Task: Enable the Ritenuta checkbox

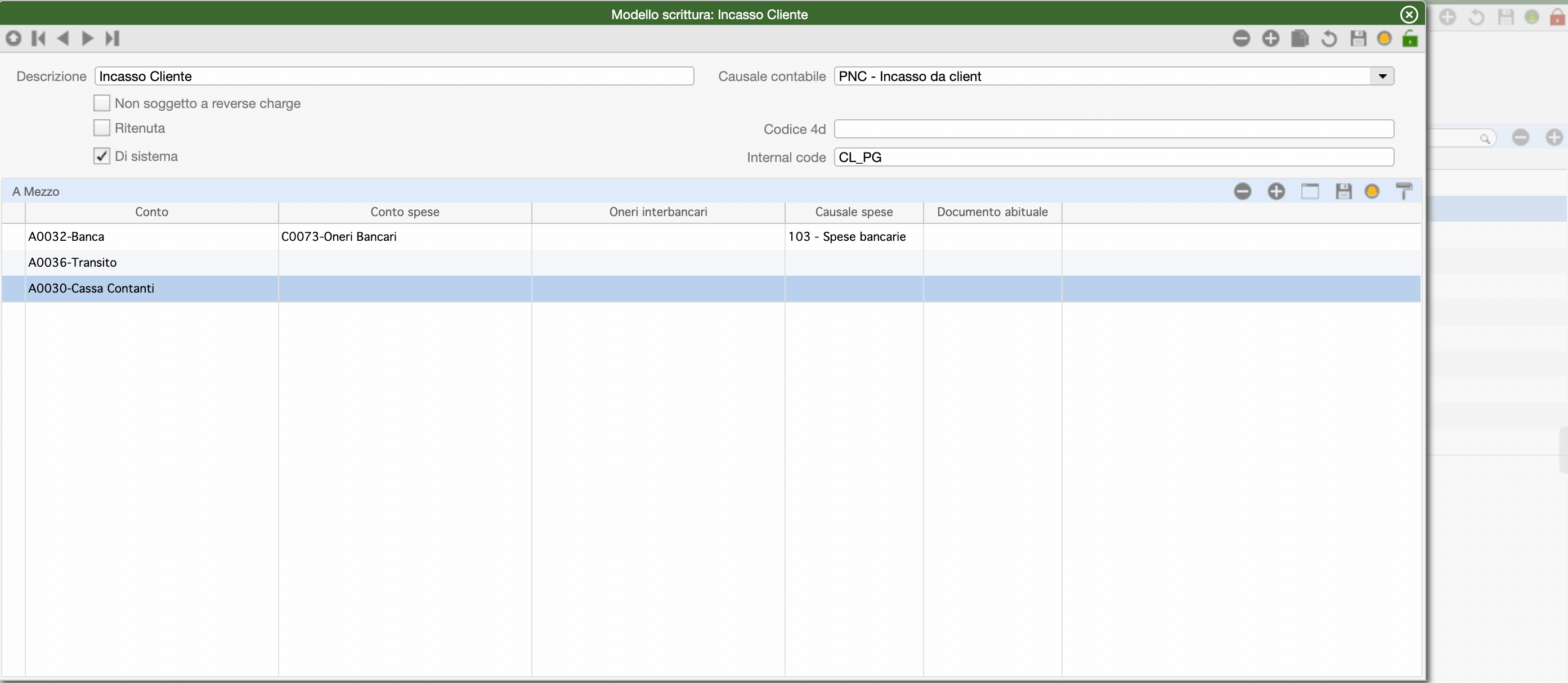Action: 102,128
